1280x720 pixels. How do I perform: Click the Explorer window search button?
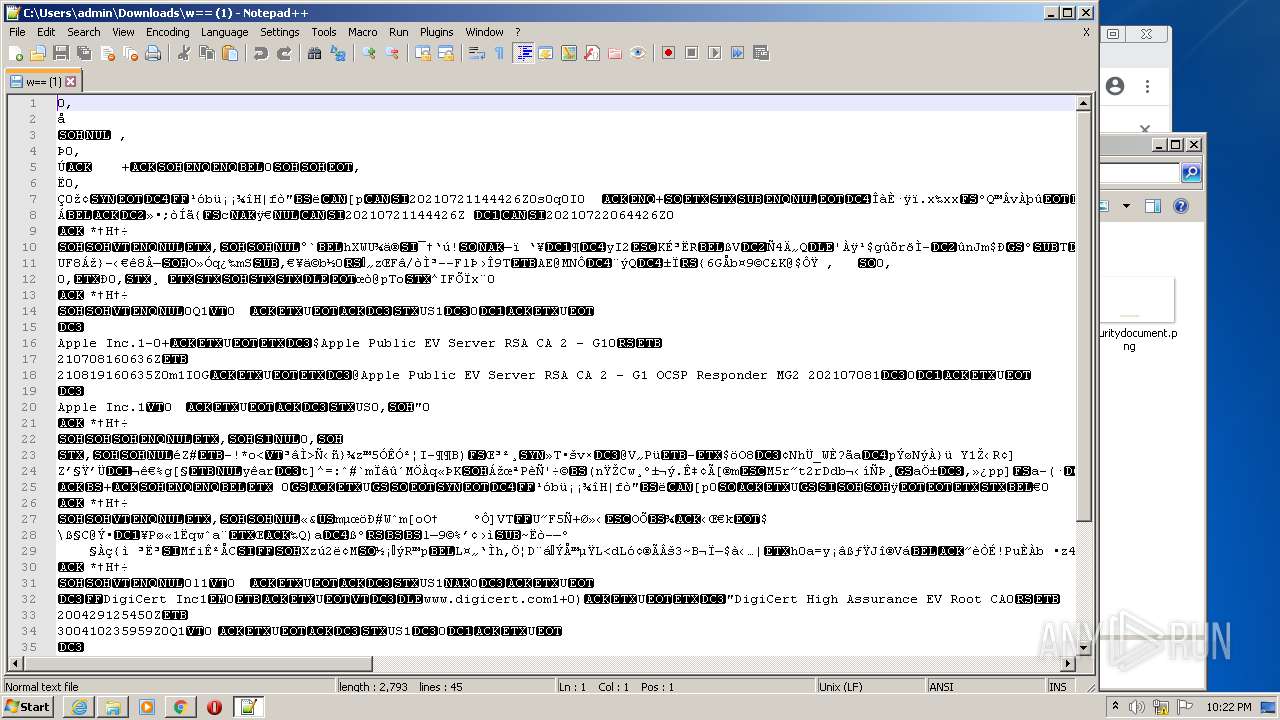[1190, 173]
